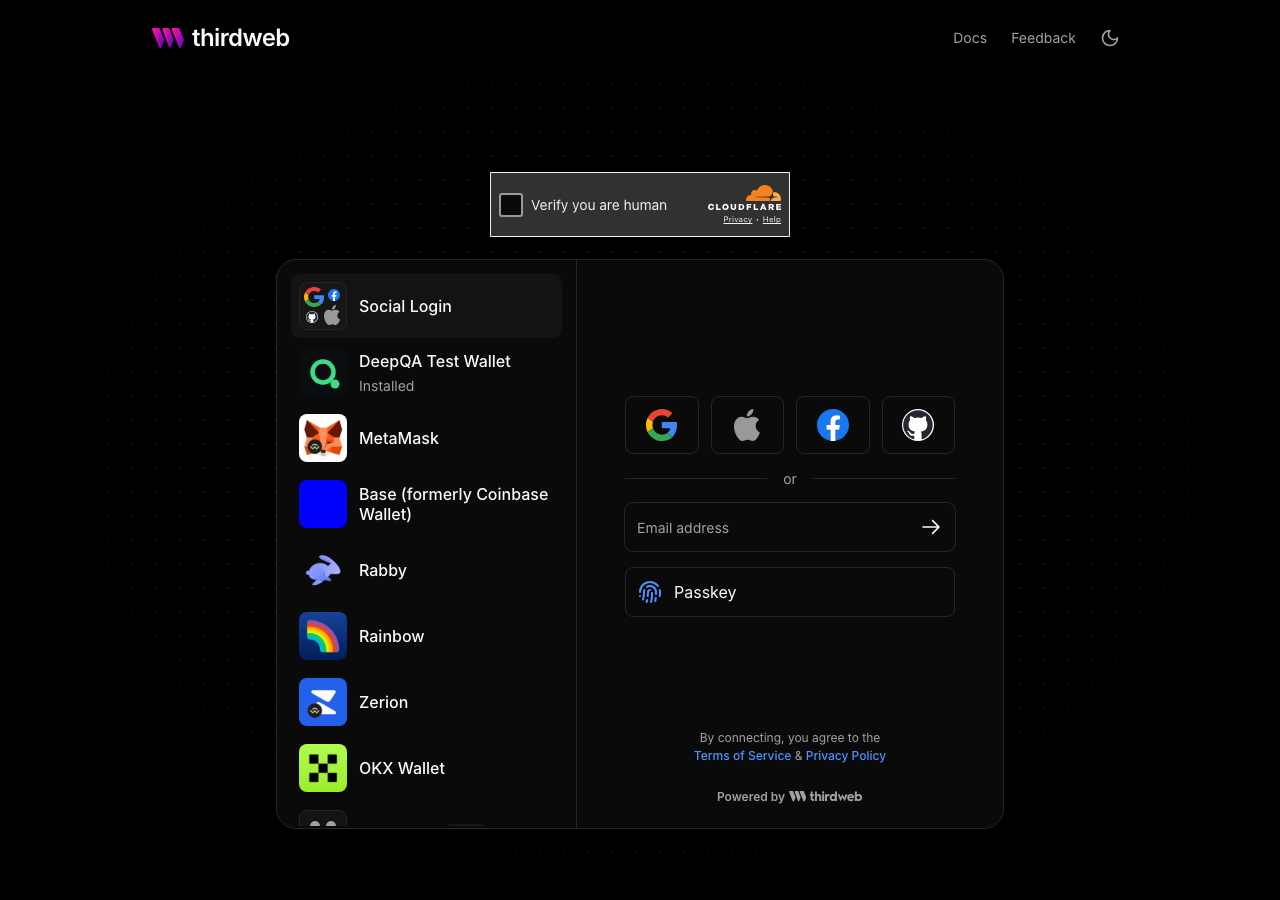Sign in with Google icon button

pos(662,425)
